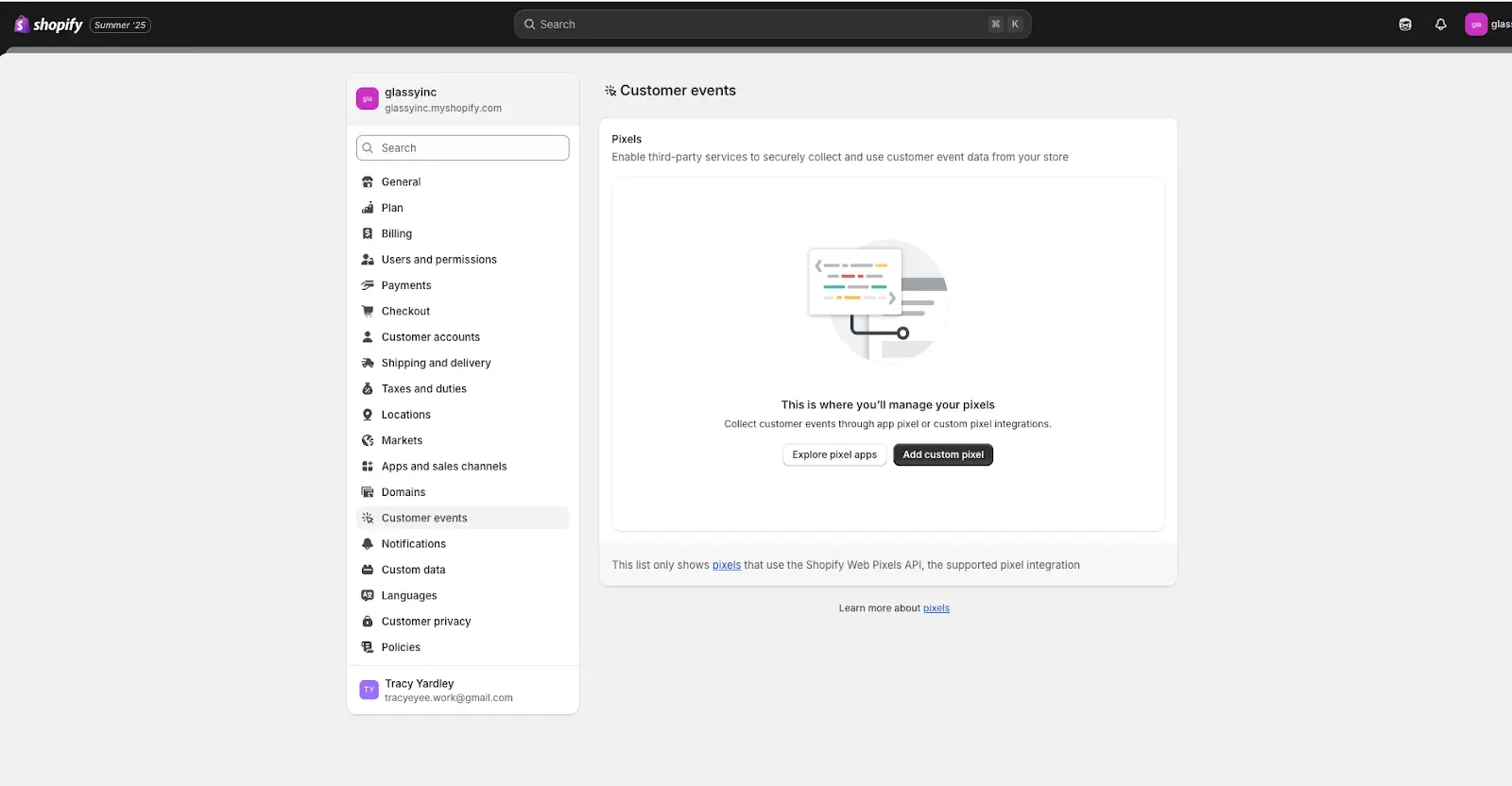
Task: Click the Customer accounts person icon
Action: pyautogui.click(x=368, y=337)
